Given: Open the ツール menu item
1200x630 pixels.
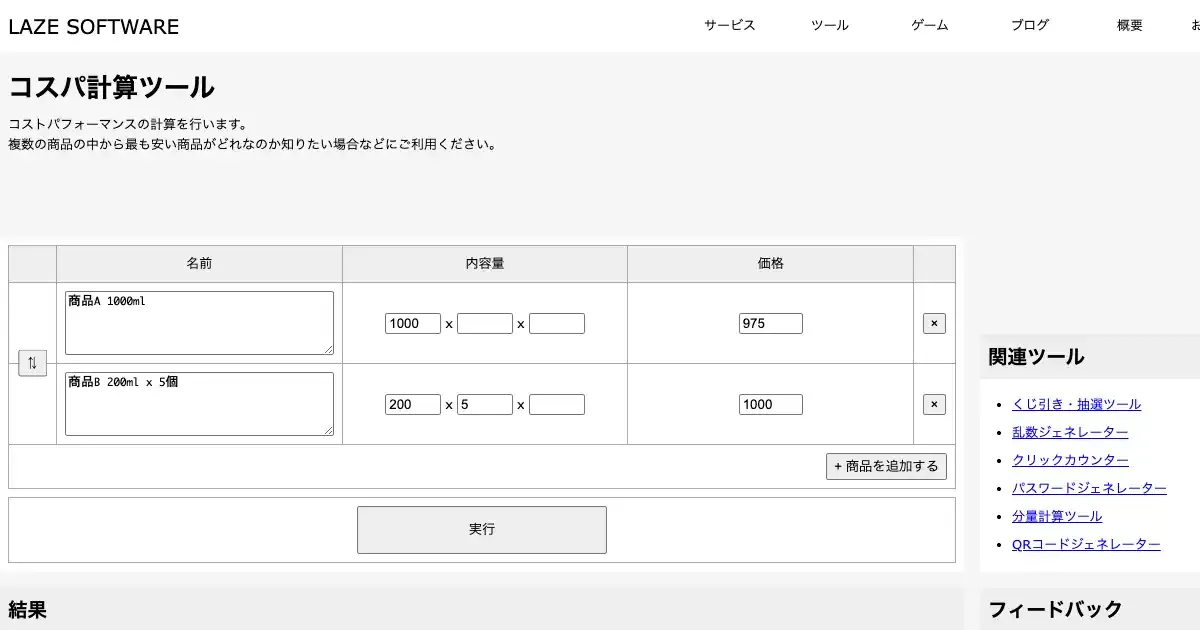Looking at the screenshot, I should 829,26.
